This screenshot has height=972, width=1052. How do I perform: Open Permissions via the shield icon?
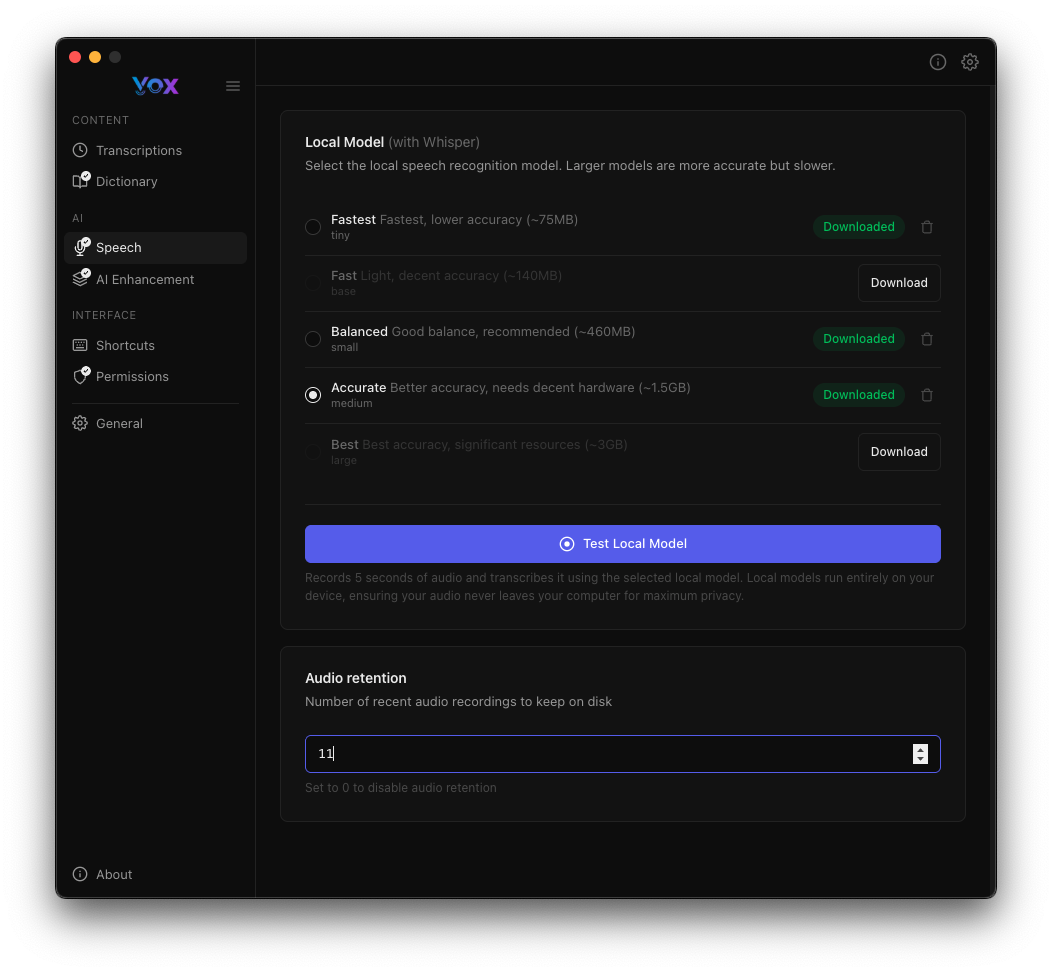80,376
